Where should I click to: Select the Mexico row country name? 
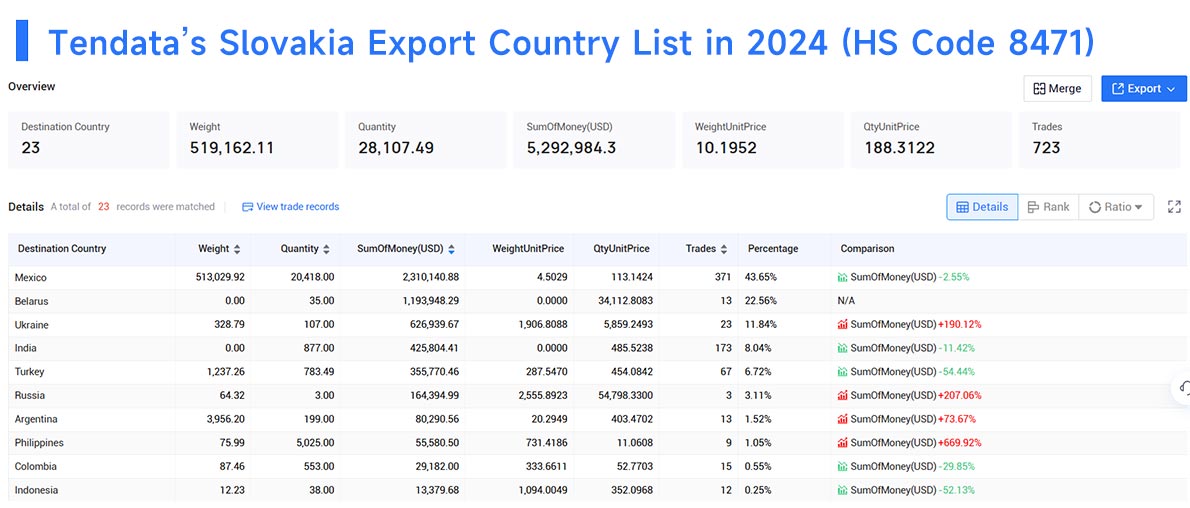30,277
